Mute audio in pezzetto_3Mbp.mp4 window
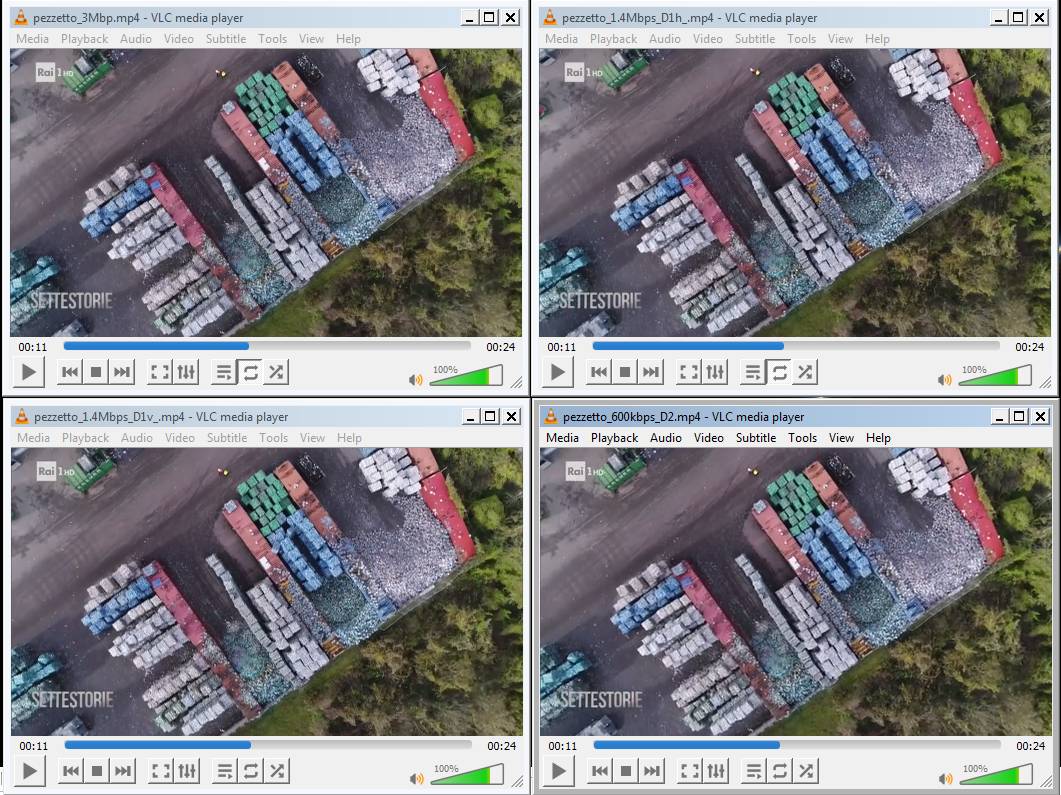 pos(415,380)
